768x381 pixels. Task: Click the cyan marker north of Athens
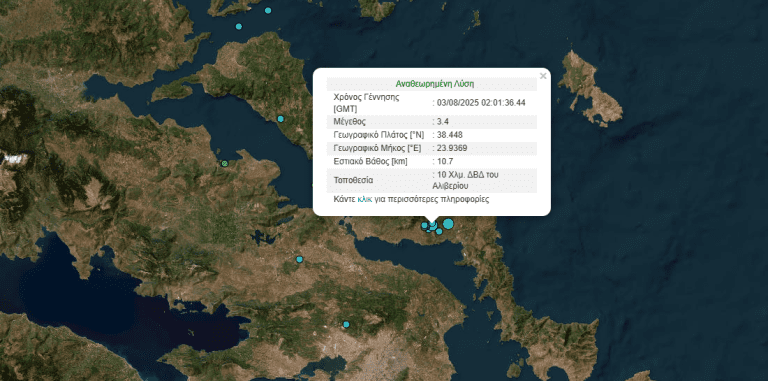(346, 324)
